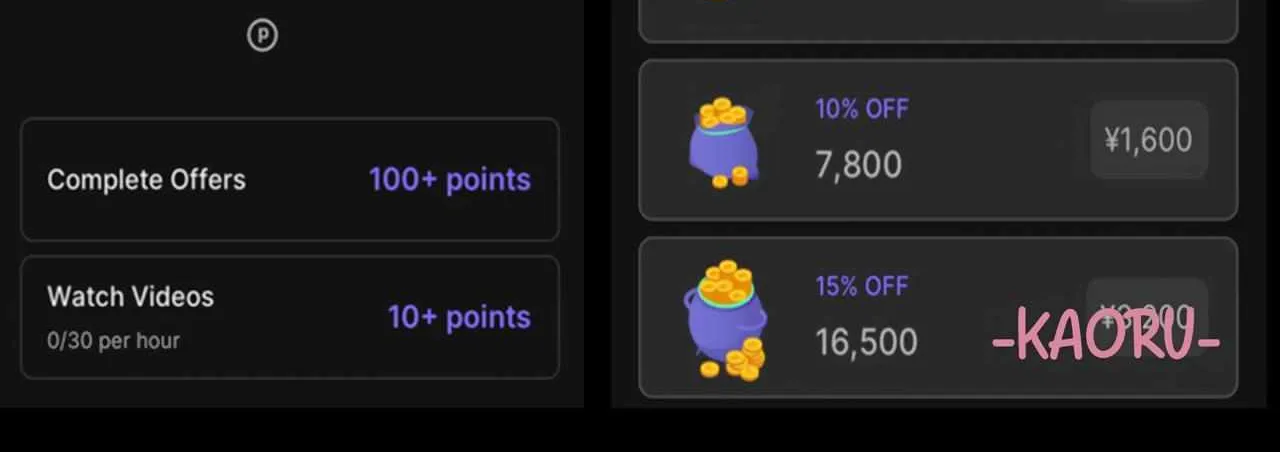Click the Watch Videos title text
This screenshot has width=1280, height=452.
[130, 297]
